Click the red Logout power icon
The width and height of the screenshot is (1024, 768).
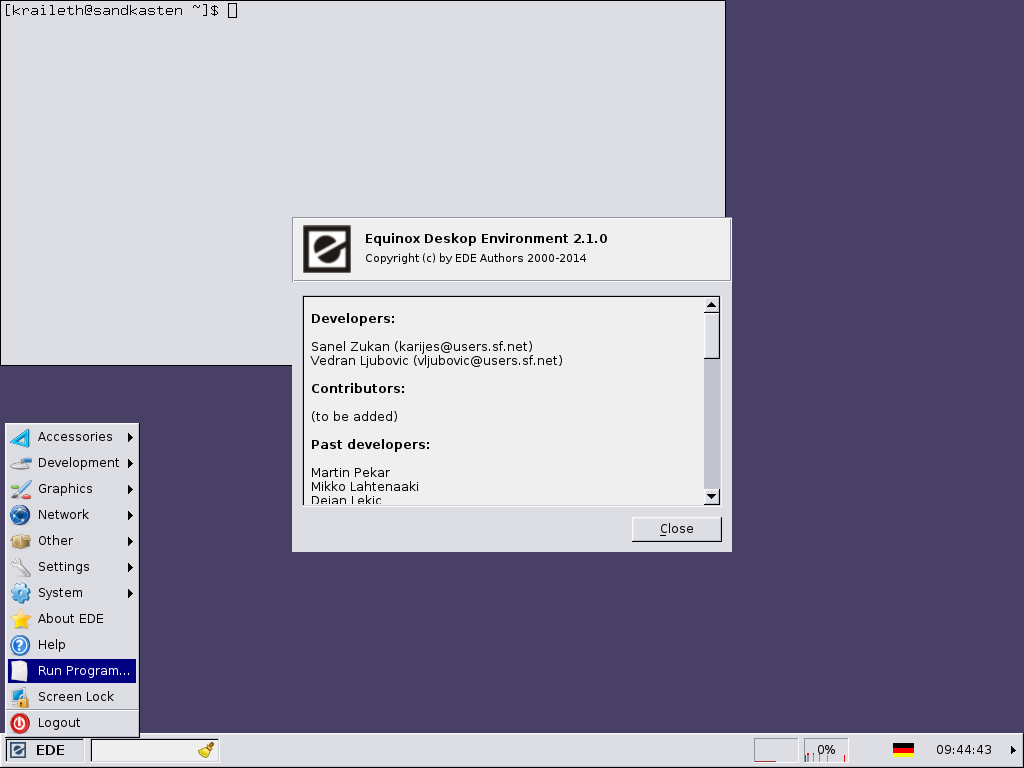point(20,723)
